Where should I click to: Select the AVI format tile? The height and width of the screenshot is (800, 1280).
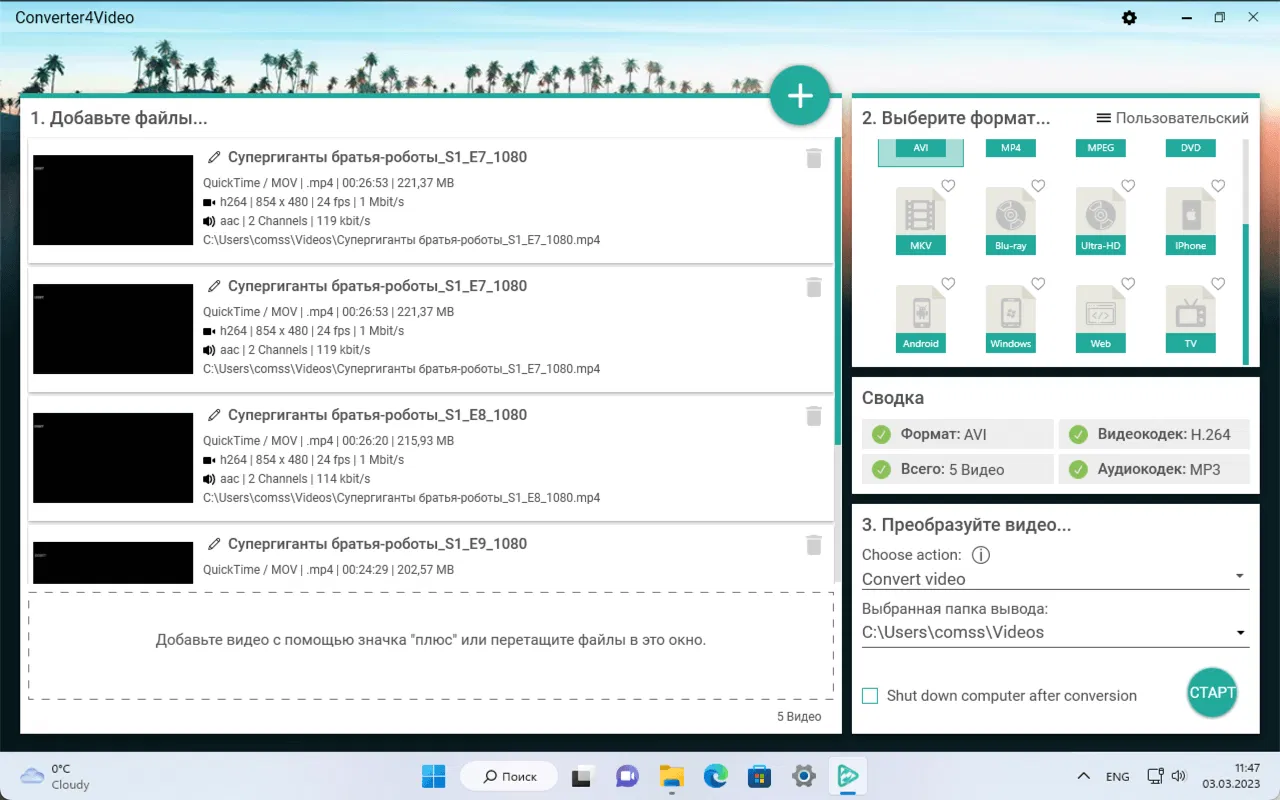click(921, 151)
